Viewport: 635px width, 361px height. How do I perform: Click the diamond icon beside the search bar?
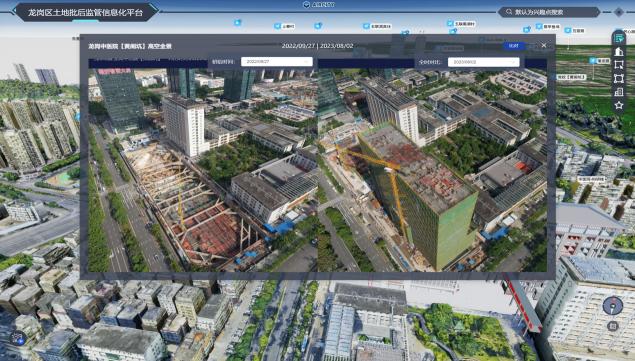coord(619,12)
